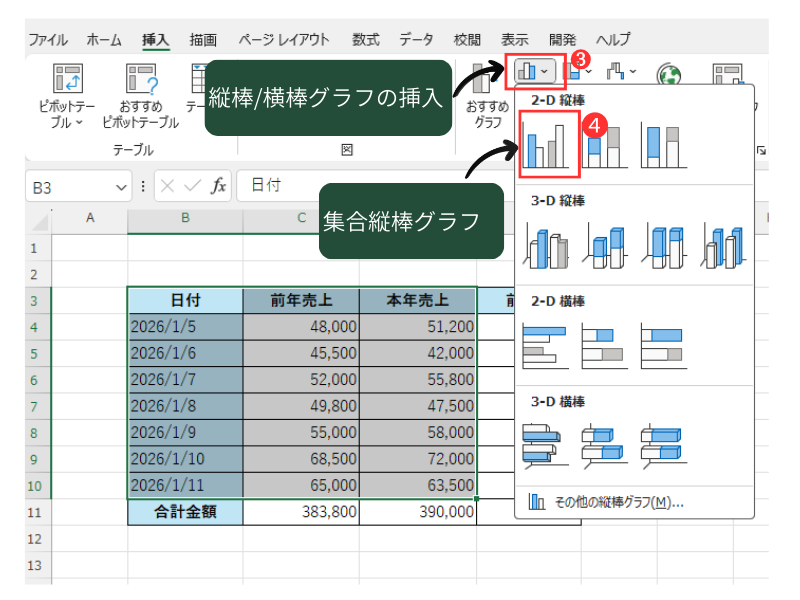Insert the 3-D 100% stacked bar chart
The height and width of the screenshot is (600, 800).
click(661, 443)
